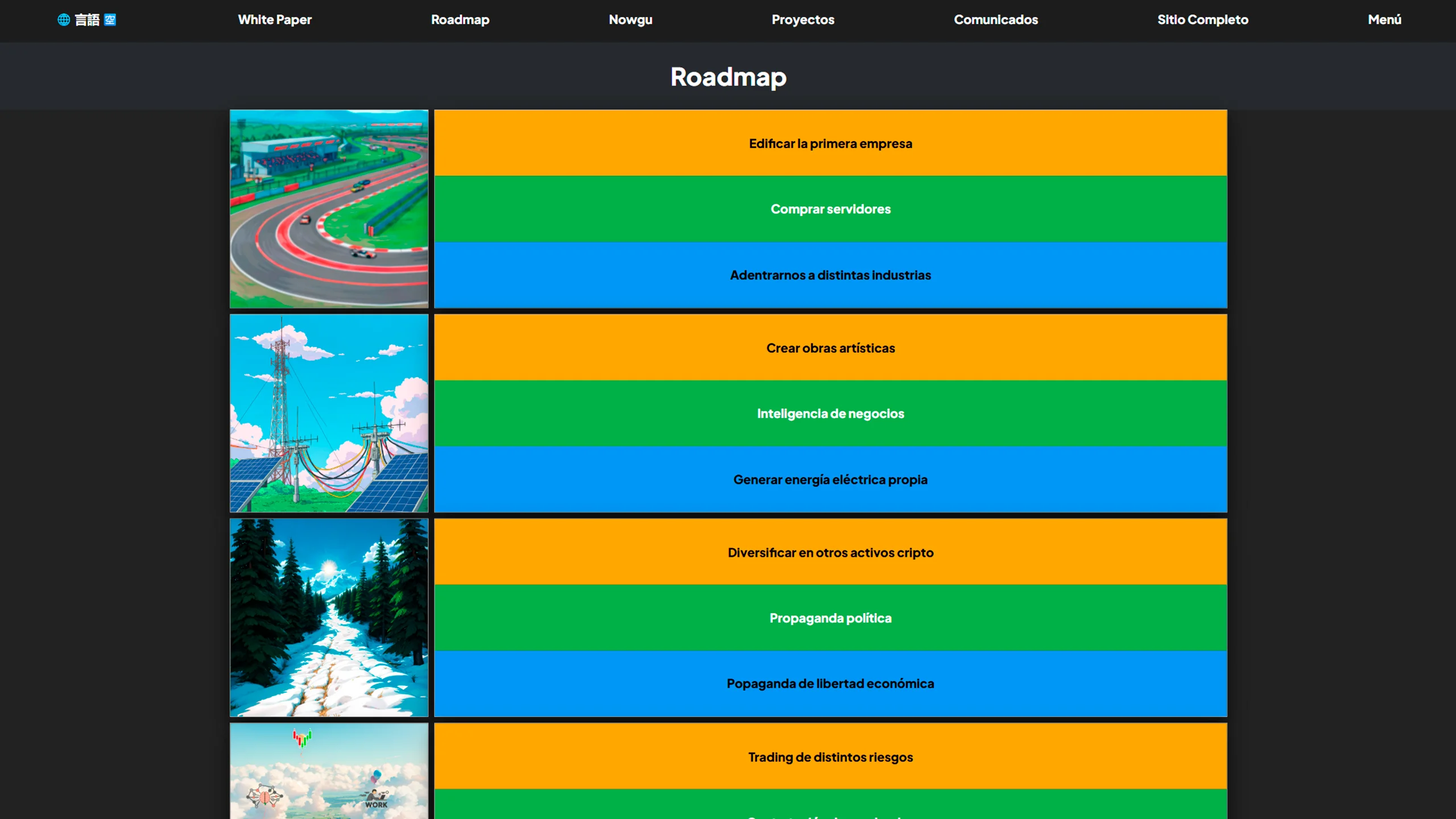Click the race track thumbnail image
This screenshot has height=819, width=1456.
point(329,209)
